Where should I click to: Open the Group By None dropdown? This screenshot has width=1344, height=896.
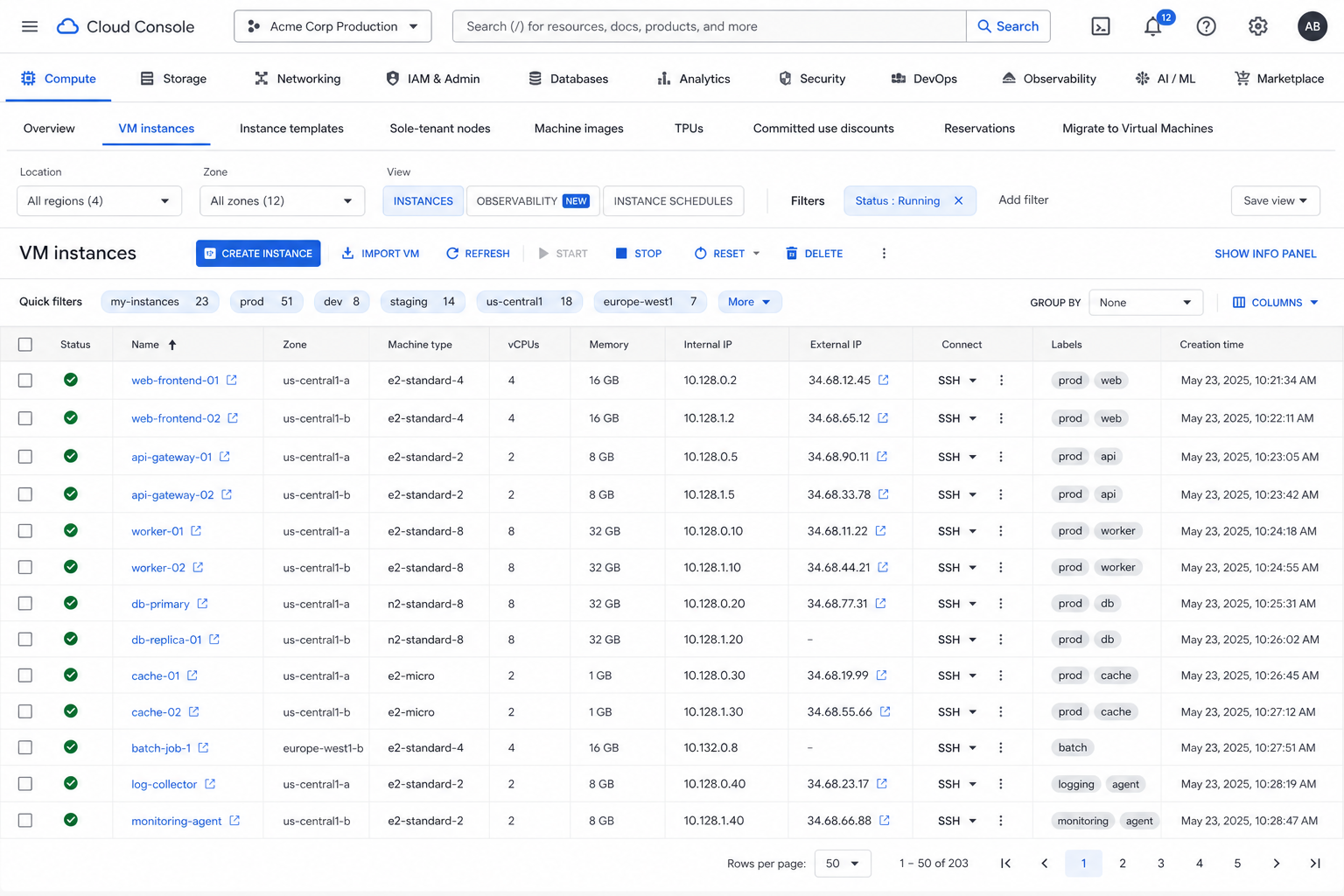pyautogui.click(x=1146, y=303)
